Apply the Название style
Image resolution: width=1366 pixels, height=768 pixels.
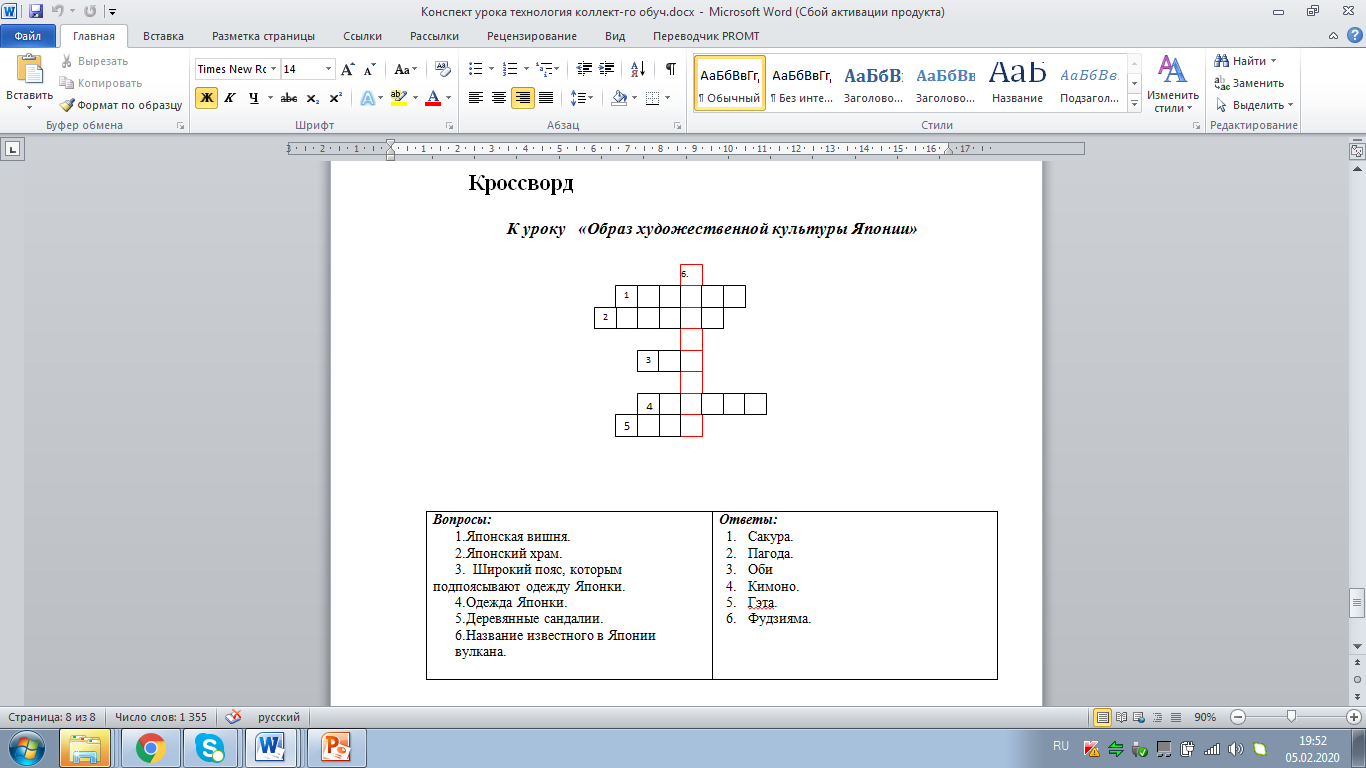coord(1018,83)
